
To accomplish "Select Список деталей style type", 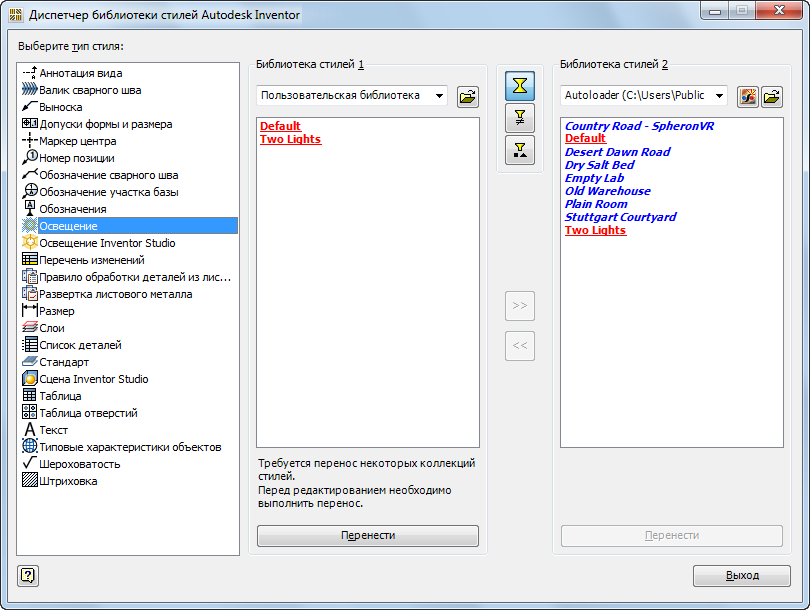I will click(80, 345).
